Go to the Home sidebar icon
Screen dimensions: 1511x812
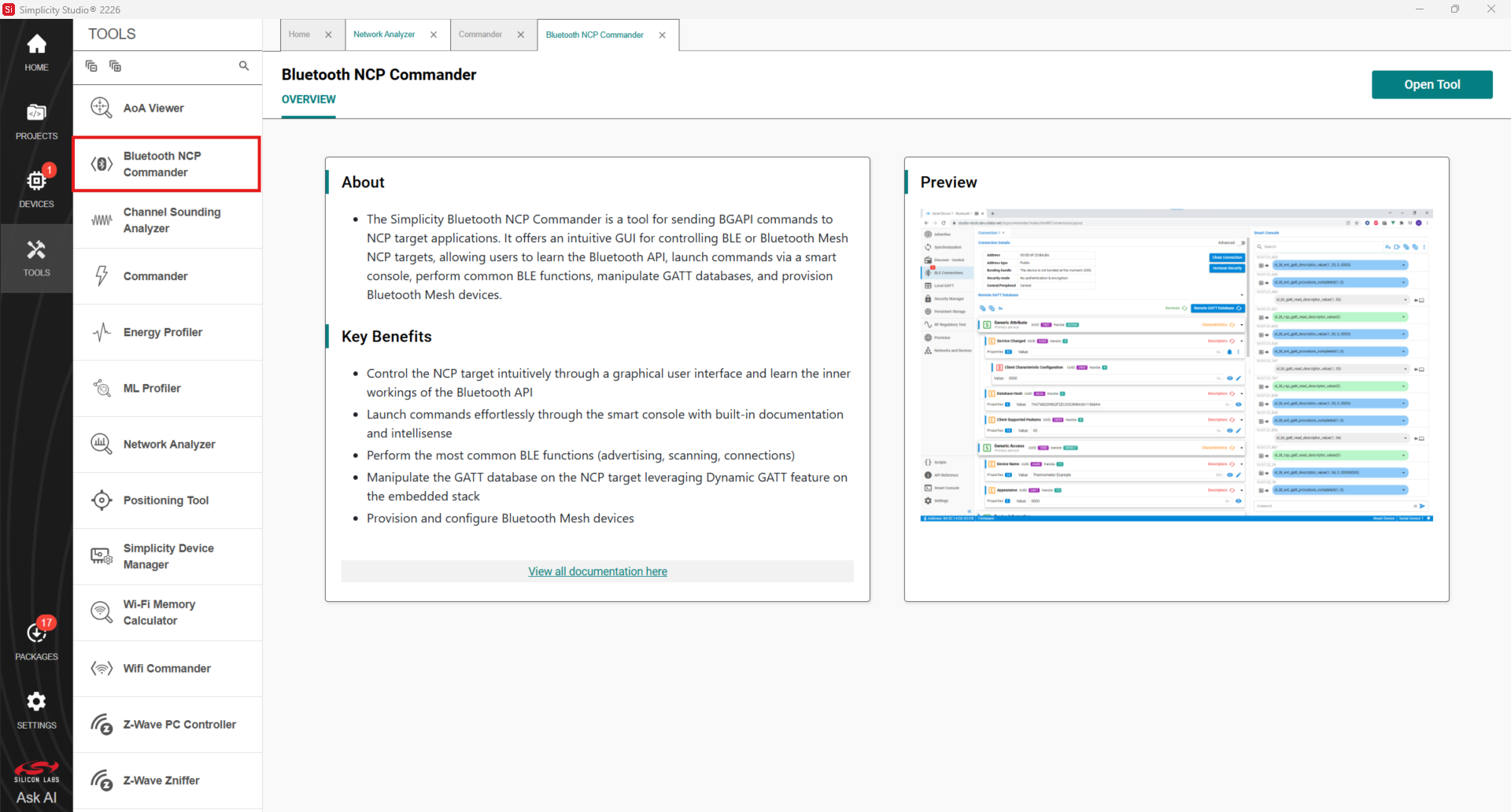pyautogui.click(x=36, y=53)
